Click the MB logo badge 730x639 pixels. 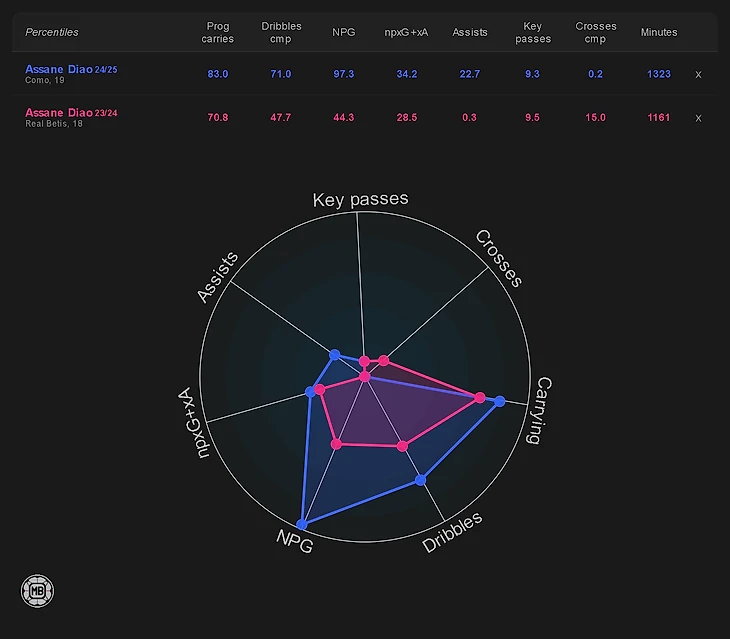point(37,591)
